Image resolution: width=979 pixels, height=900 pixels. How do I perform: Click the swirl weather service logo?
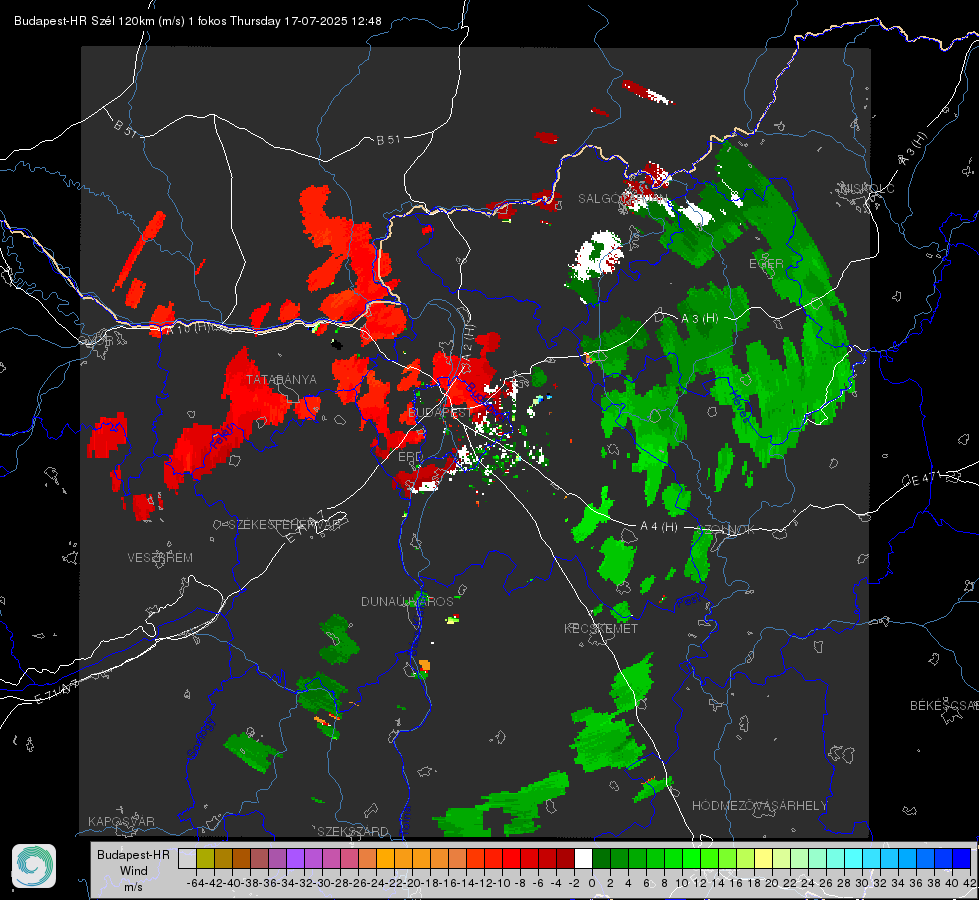coord(34,866)
